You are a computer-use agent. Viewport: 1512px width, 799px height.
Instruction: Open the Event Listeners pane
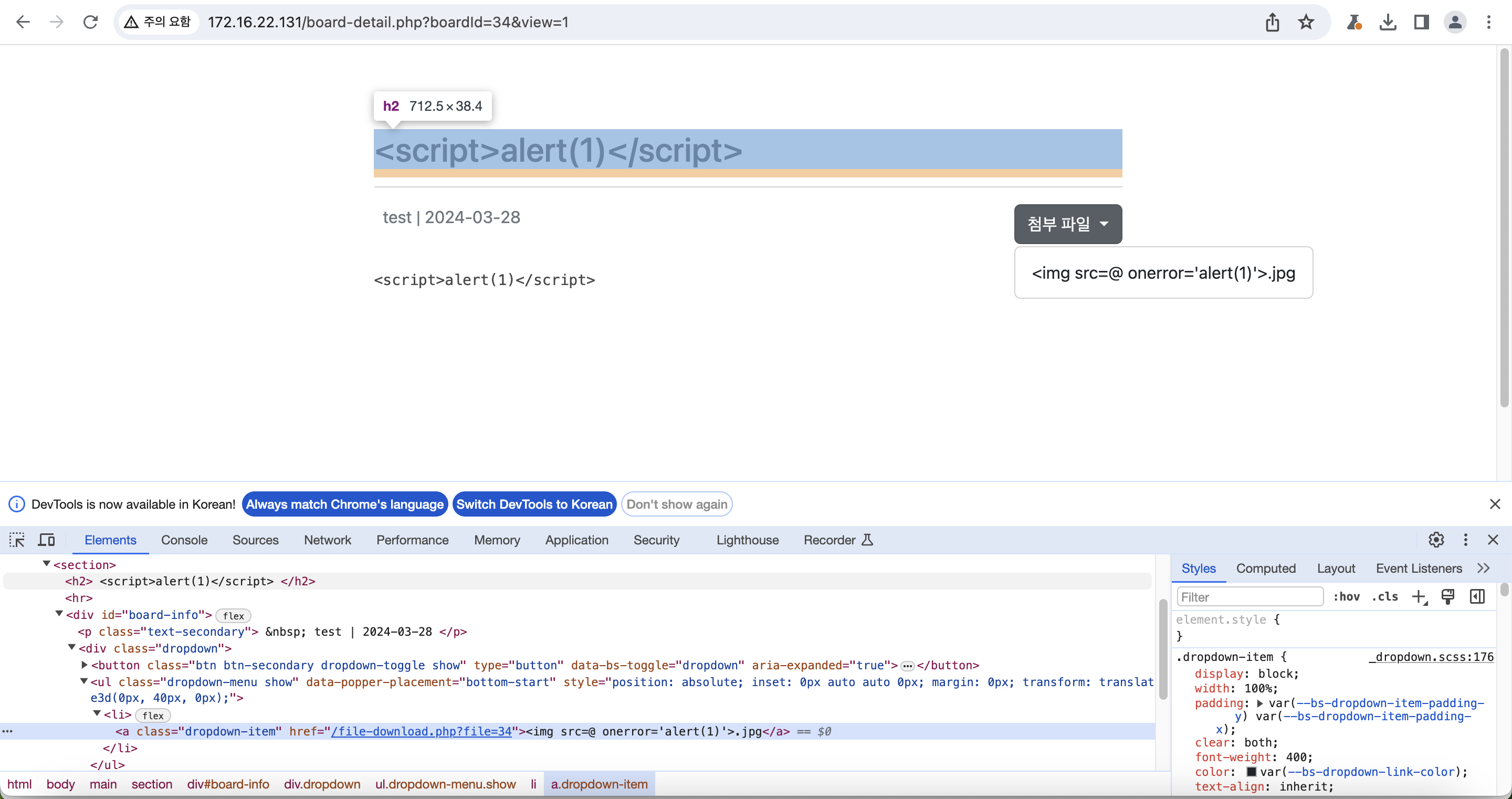(x=1419, y=567)
